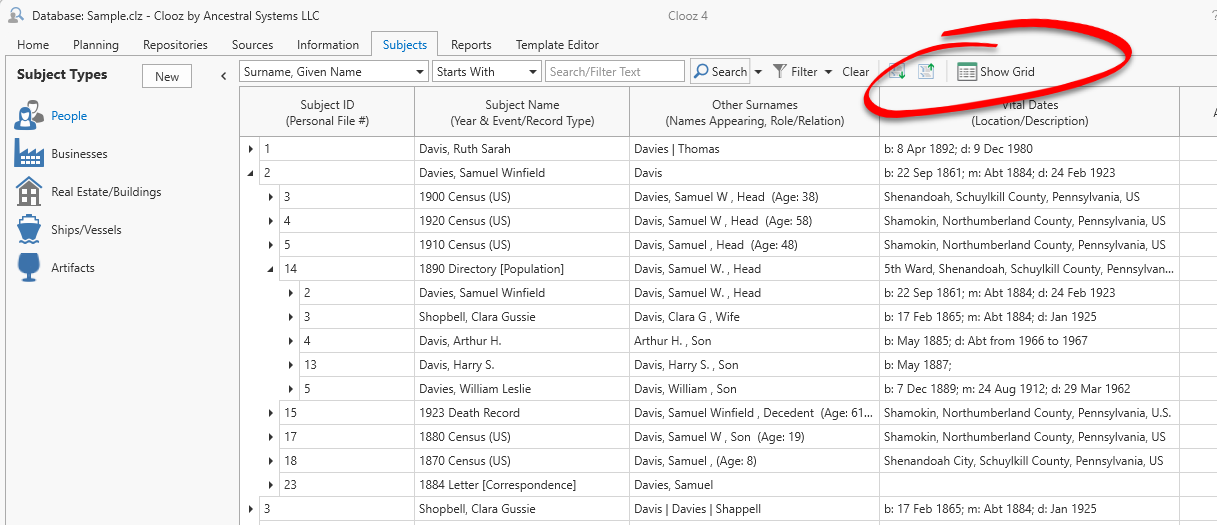Click the Search/Filter Text input field

614,71
